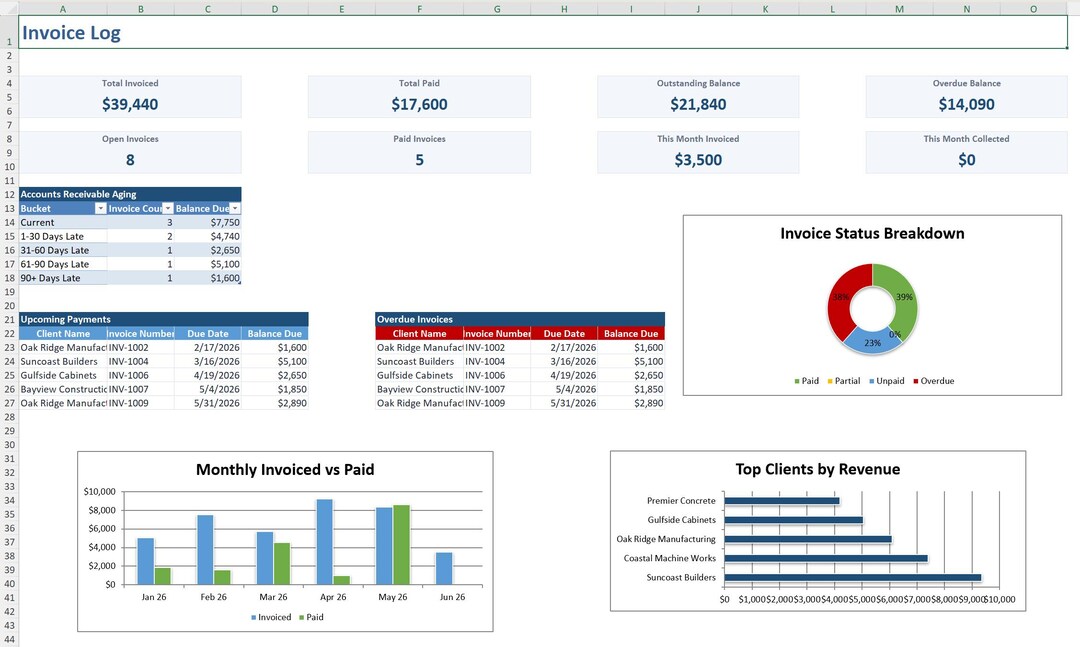Click the Outstanding Balance value $21,840
The width and height of the screenshot is (1080, 647).
click(698, 104)
